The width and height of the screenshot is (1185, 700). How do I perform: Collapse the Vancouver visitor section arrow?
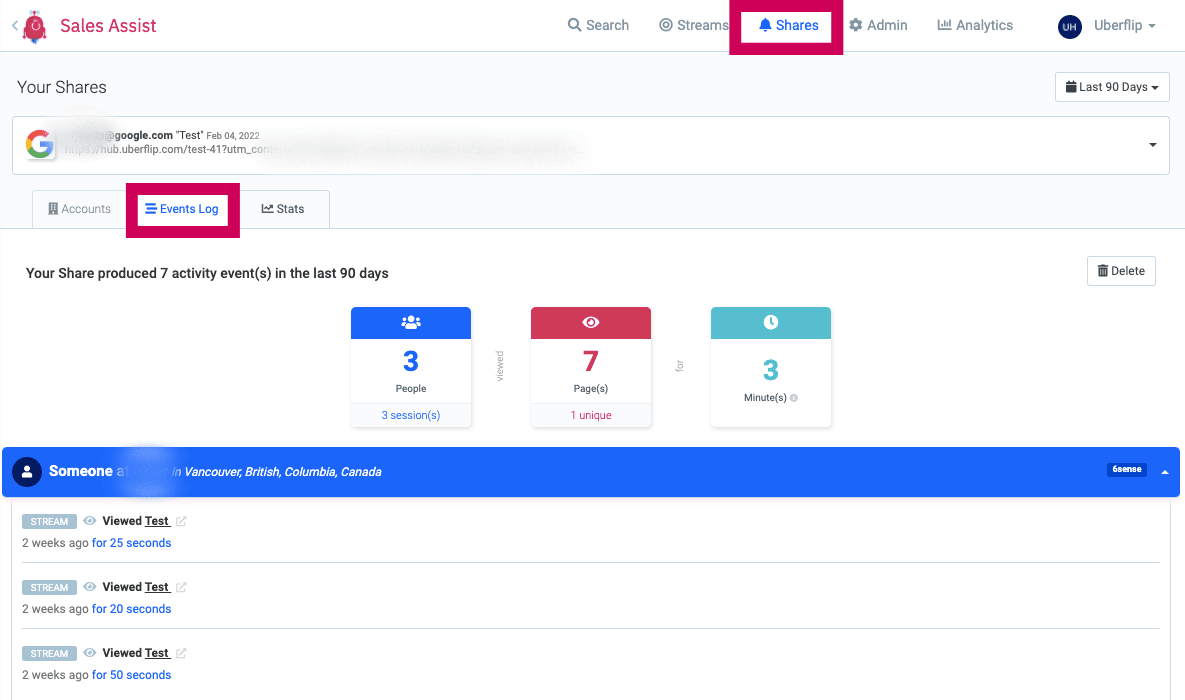(1165, 472)
